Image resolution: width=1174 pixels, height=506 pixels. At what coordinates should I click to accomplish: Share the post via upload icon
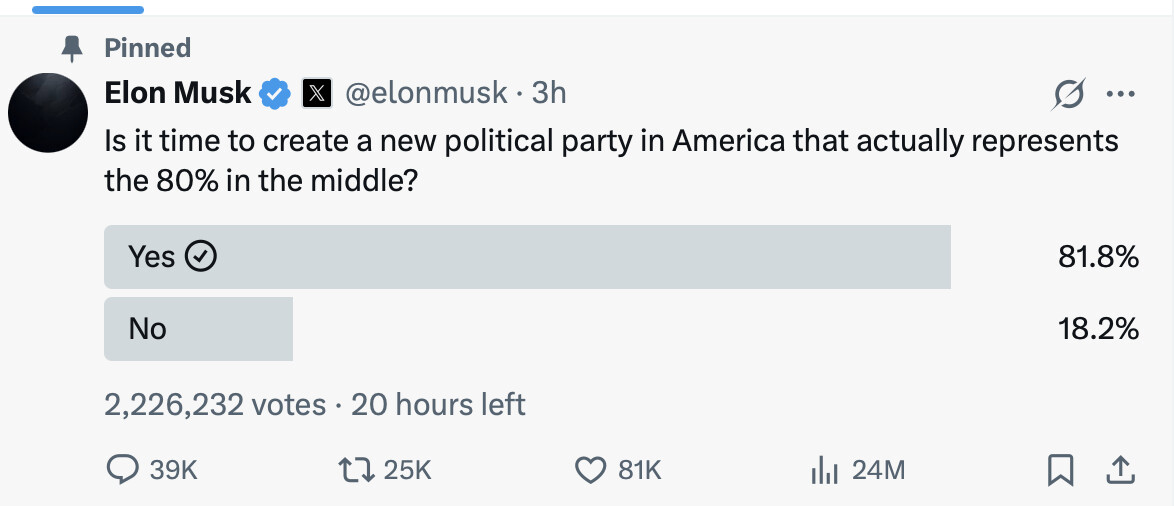[x=1121, y=469]
